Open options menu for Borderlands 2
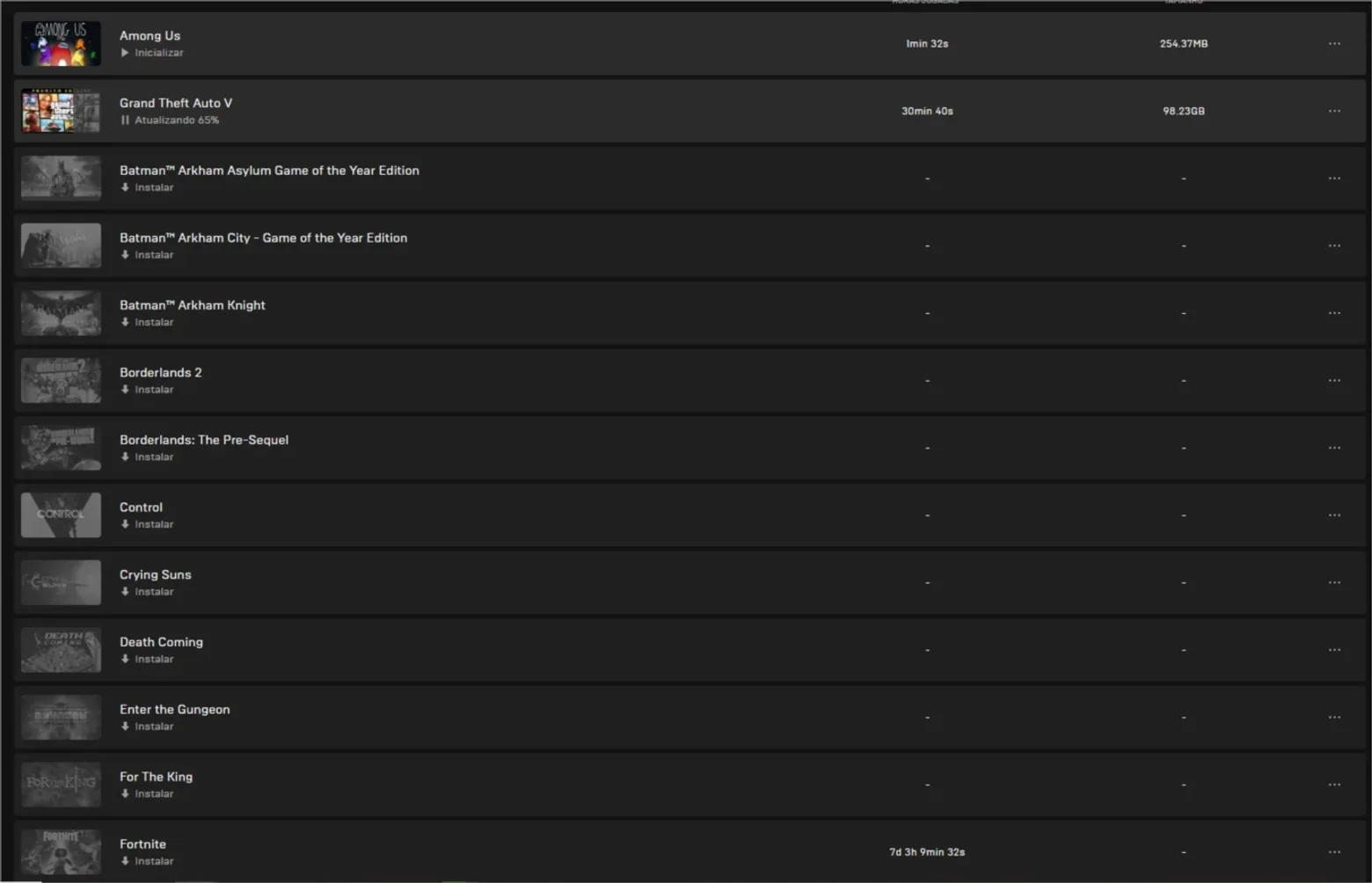This screenshot has width=1372, height=883. (1334, 381)
